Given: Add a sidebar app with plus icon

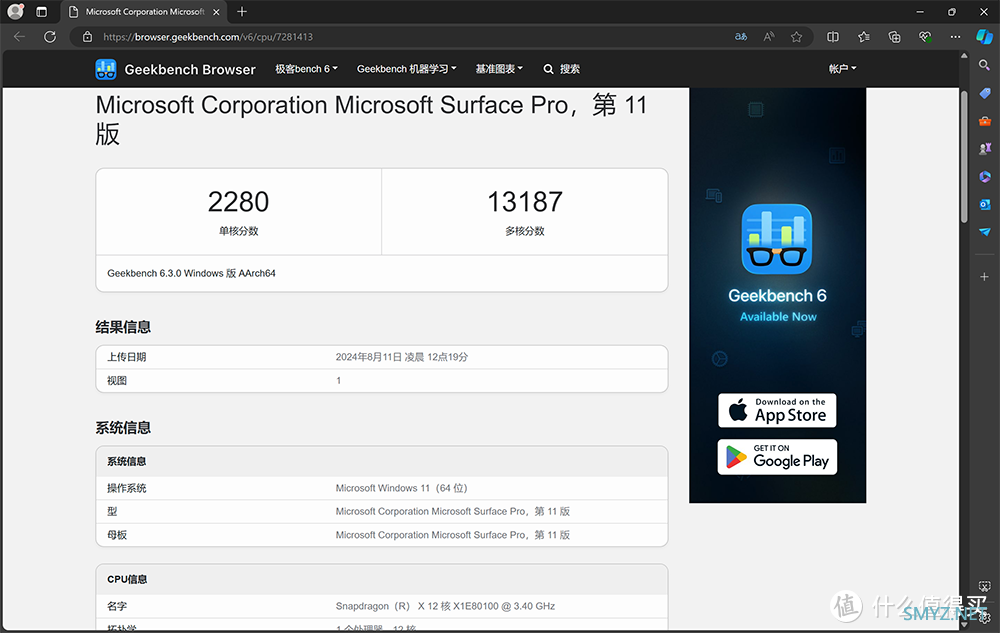Looking at the screenshot, I should [x=985, y=277].
